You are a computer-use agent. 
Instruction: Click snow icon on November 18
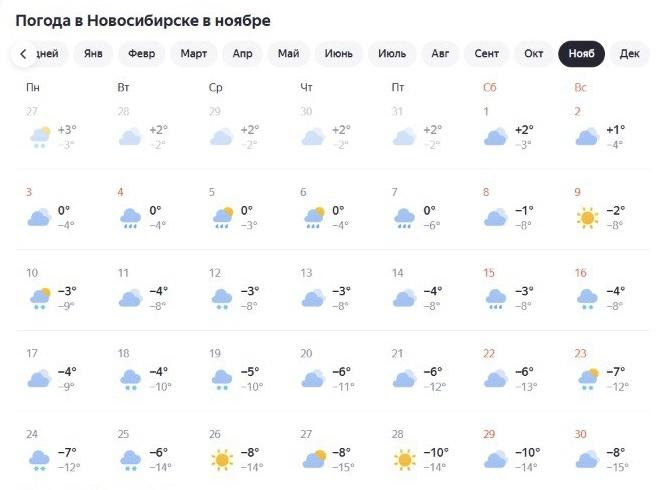click(x=130, y=379)
